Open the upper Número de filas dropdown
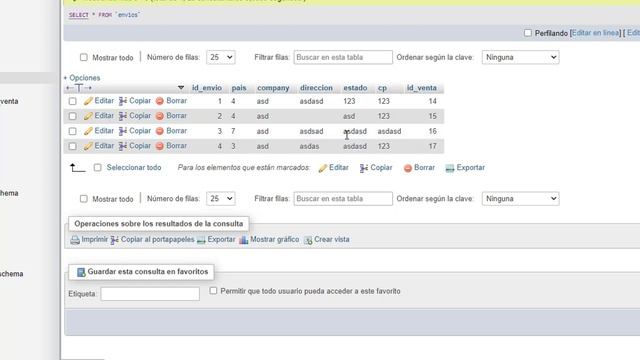This screenshot has height=360, width=640. pyautogui.click(x=221, y=57)
